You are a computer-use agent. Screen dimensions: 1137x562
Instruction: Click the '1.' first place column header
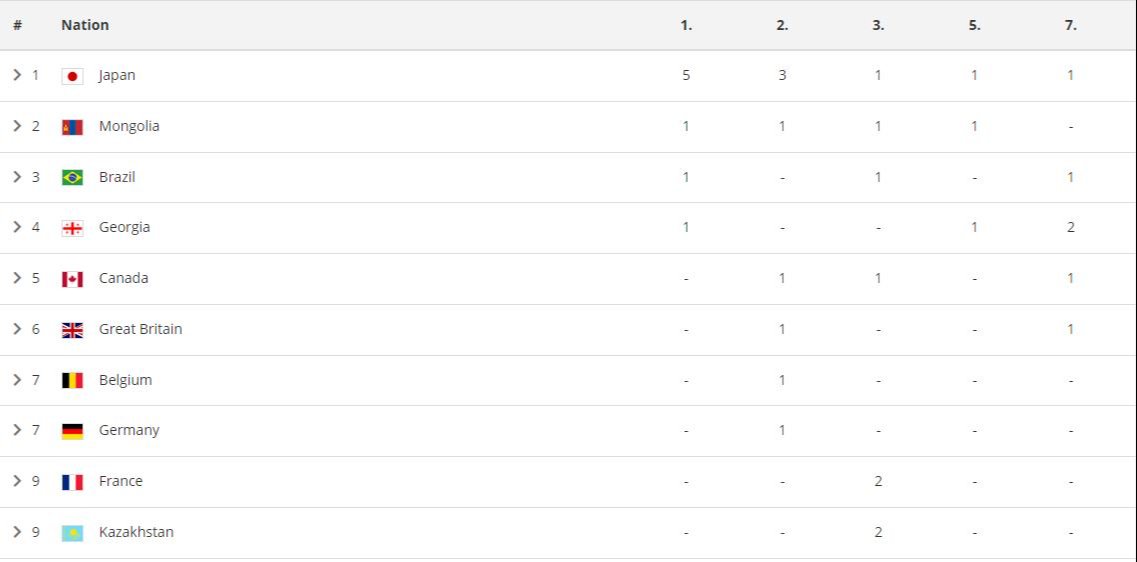click(686, 25)
